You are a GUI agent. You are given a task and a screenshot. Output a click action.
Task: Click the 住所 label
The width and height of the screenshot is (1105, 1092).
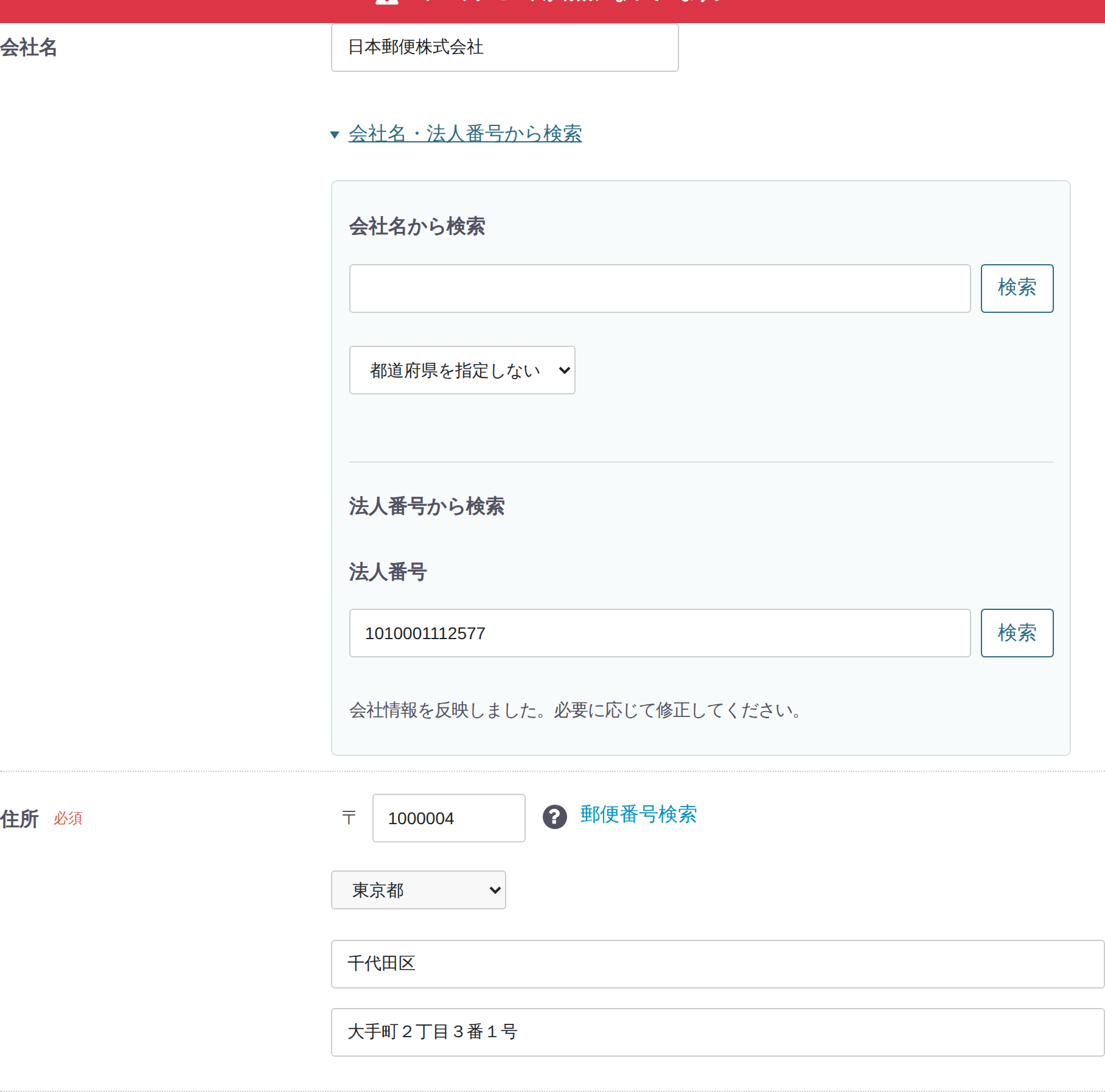(x=19, y=819)
